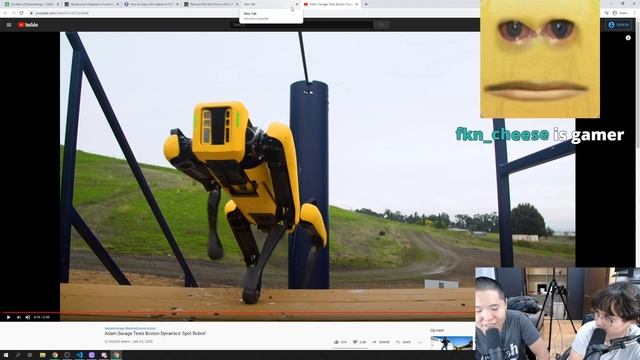The image size is (640, 360).
Task: Open Windows taskbar search
Action: click(18, 355)
